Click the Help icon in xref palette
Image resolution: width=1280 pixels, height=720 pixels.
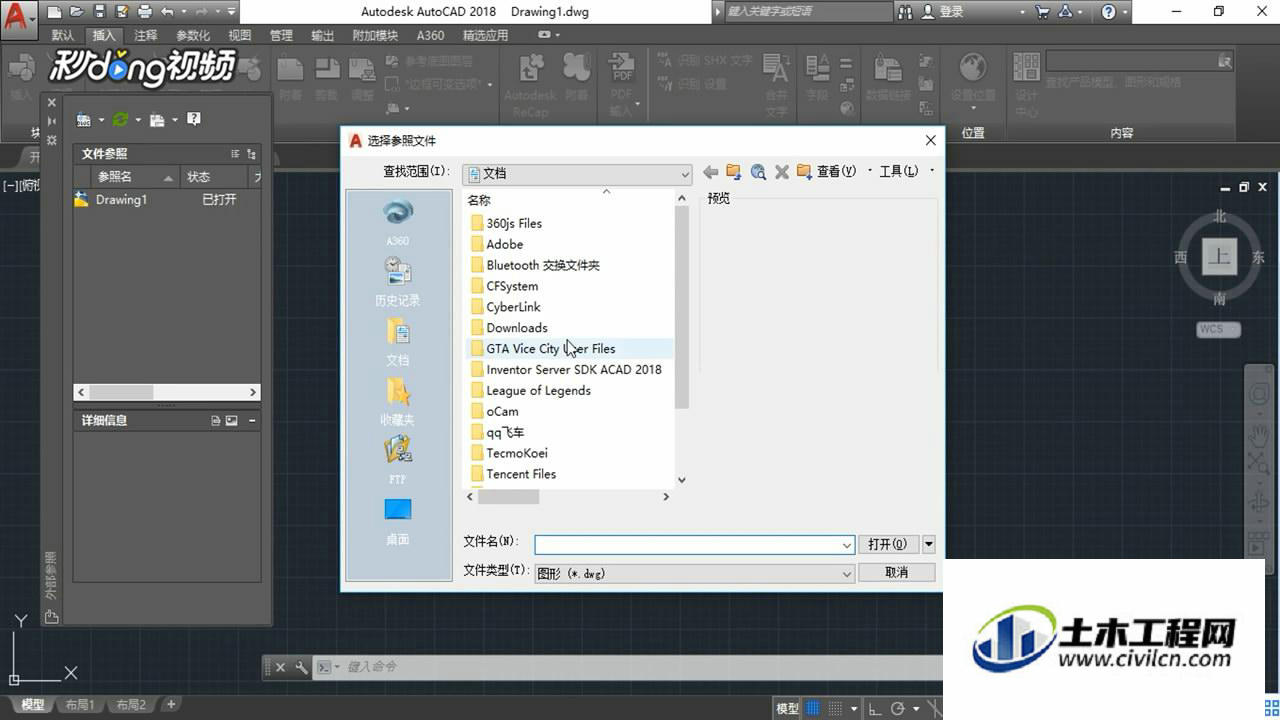pos(194,119)
